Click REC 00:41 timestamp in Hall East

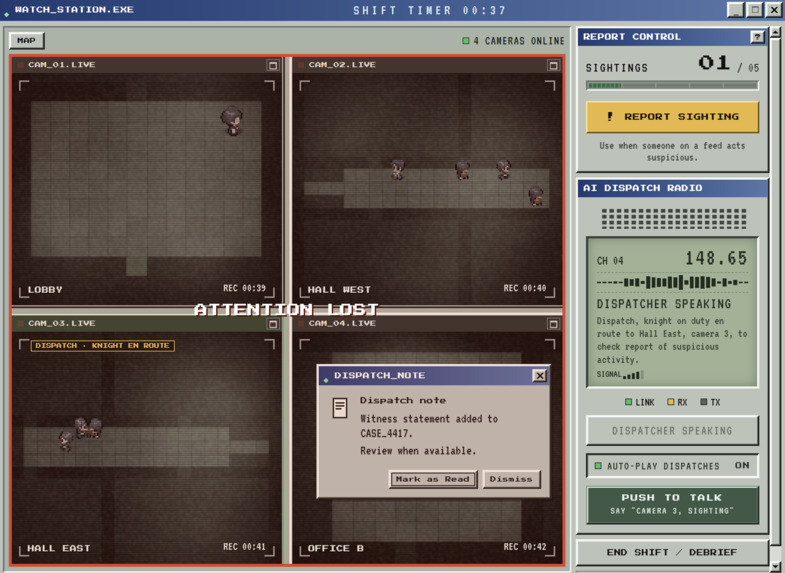click(244, 547)
